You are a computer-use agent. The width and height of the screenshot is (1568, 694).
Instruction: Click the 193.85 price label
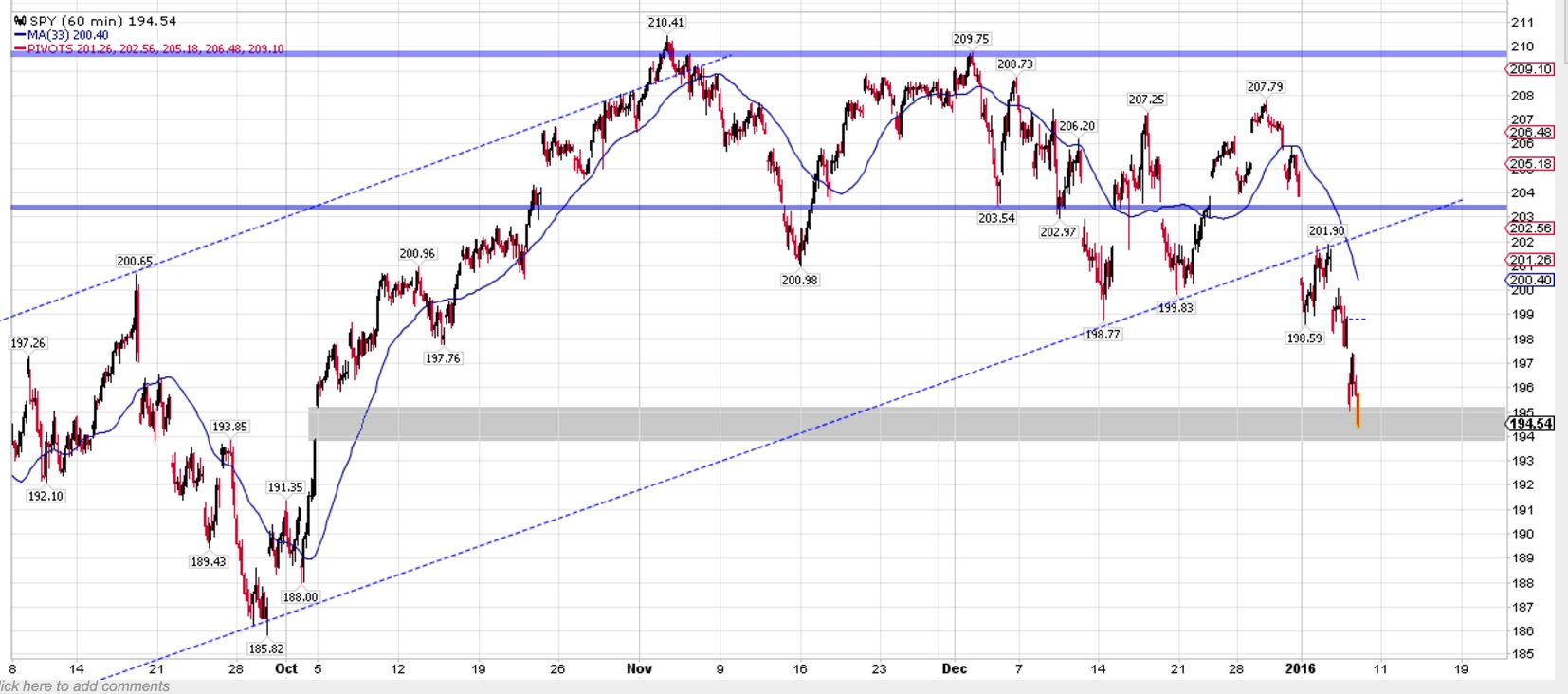(x=229, y=427)
